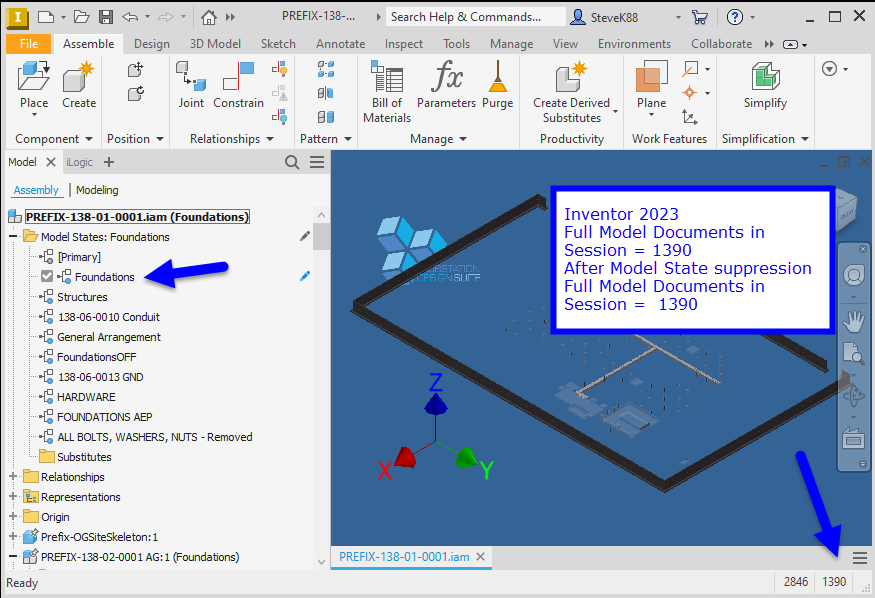The height and width of the screenshot is (598, 875).
Task: Expand the Manage panel dropdown
Action: pyautogui.click(x=463, y=139)
